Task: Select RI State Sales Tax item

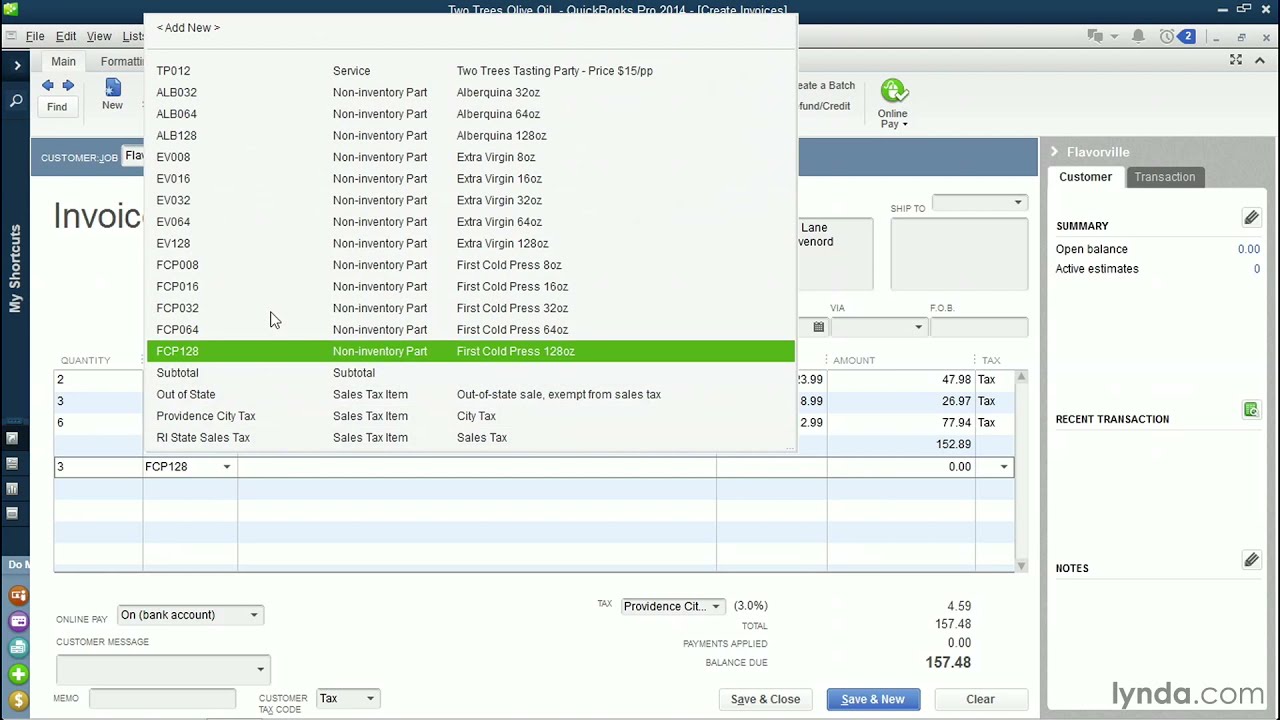Action: [x=471, y=437]
